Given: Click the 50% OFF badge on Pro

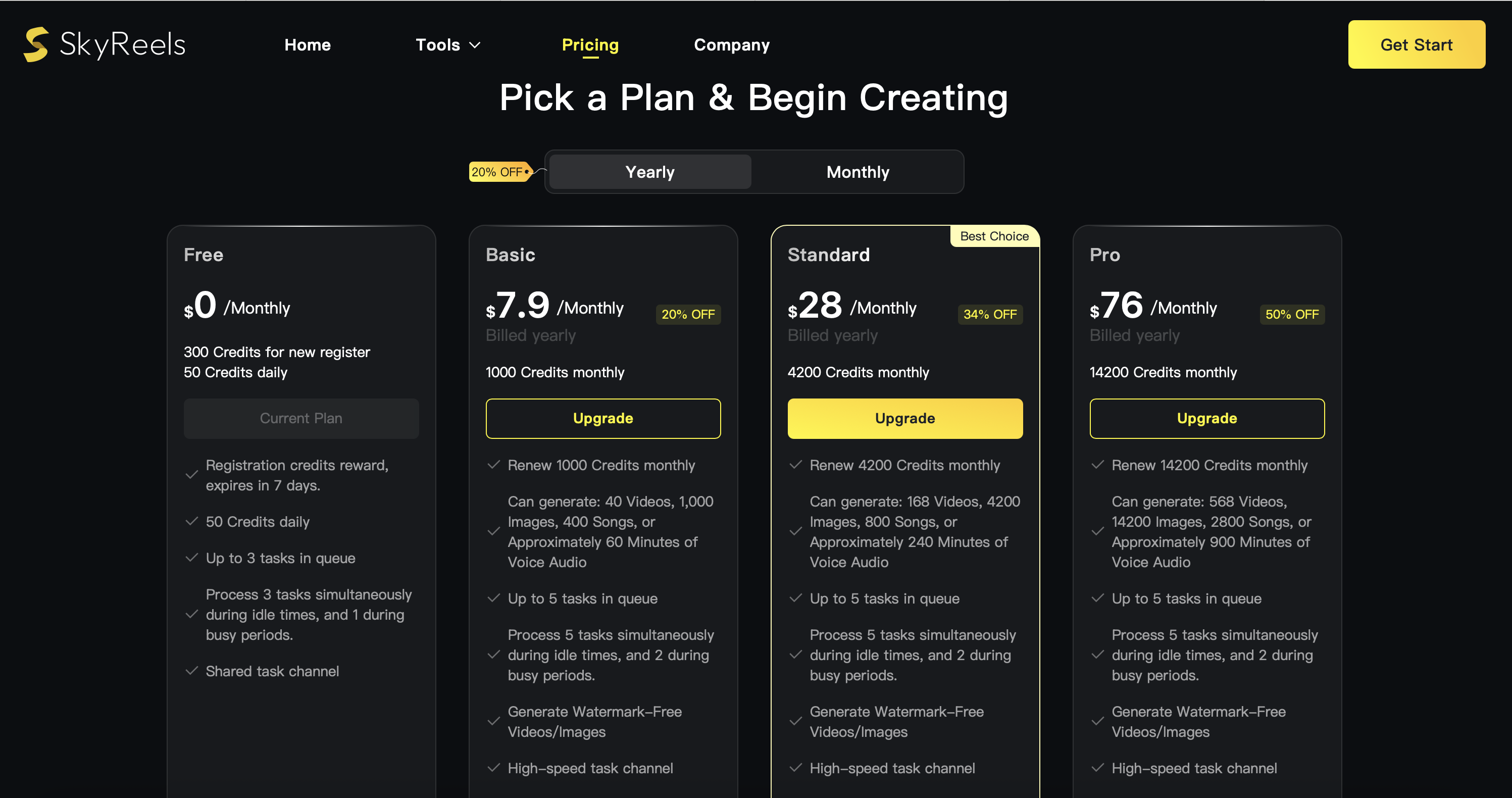Looking at the screenshot, I should pyautogui.click(x=1291, y=314).
